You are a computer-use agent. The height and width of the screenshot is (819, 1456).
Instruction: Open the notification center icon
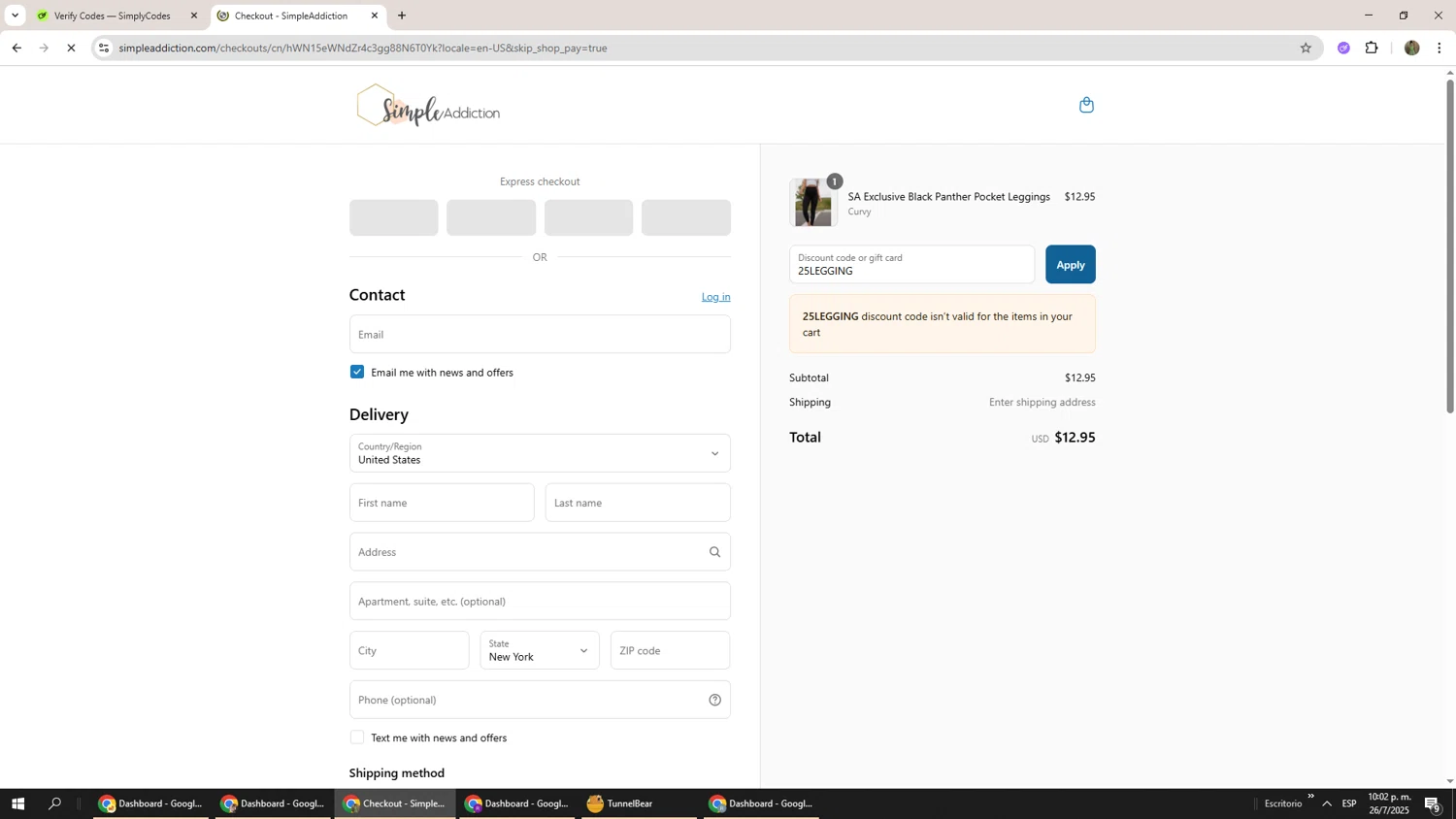pyautogui.click(x=1432, y=803)
